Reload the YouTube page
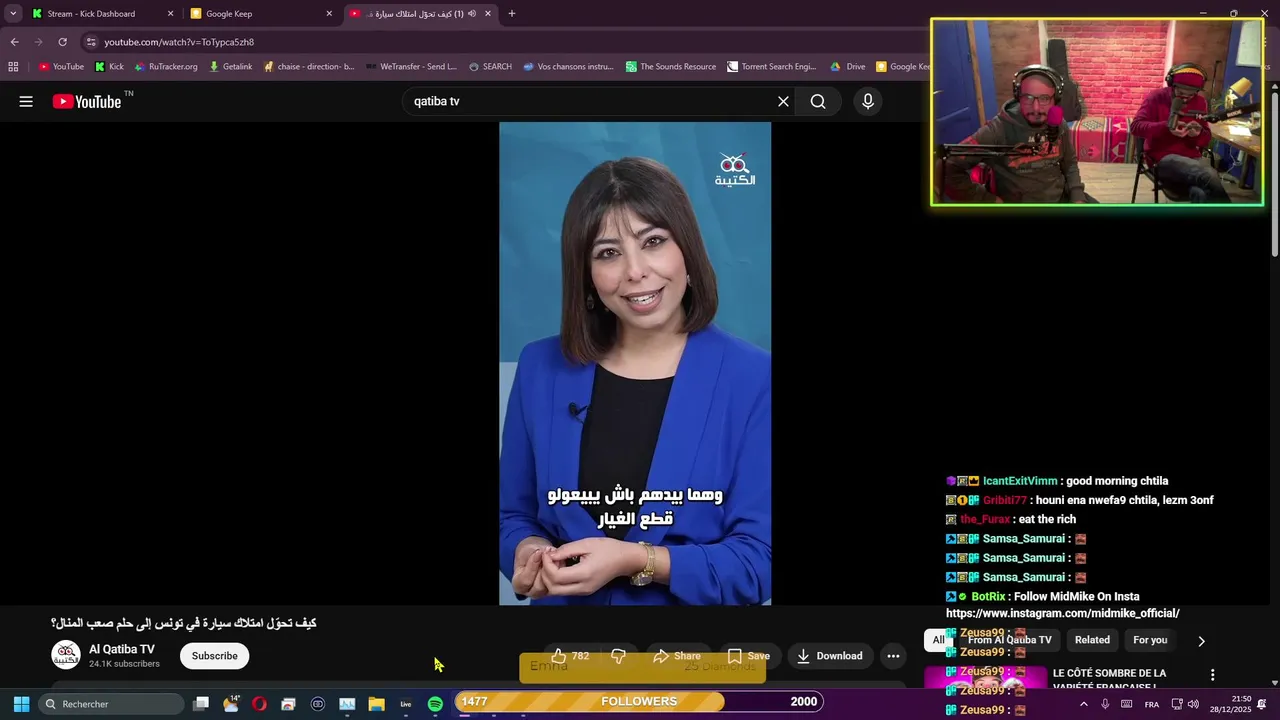Screen dimensions: 1280x720 (x=62, y=42)
